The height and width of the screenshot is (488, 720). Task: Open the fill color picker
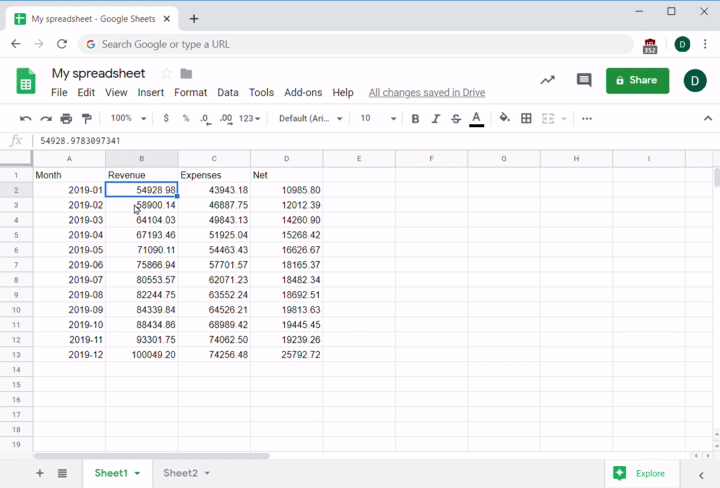pyautogui.click(x=504, y=118)
